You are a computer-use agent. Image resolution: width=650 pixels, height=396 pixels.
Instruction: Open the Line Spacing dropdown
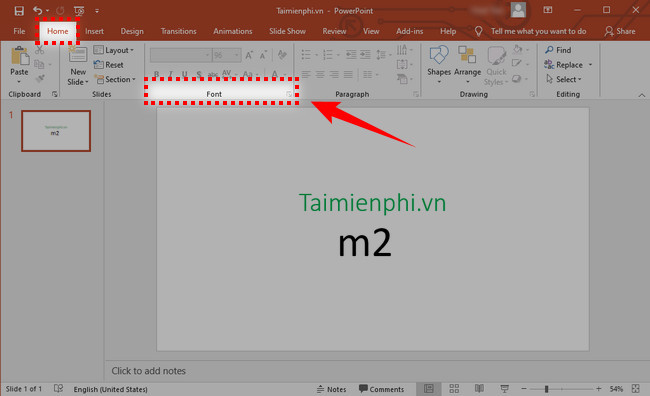[x=383, y=55]
